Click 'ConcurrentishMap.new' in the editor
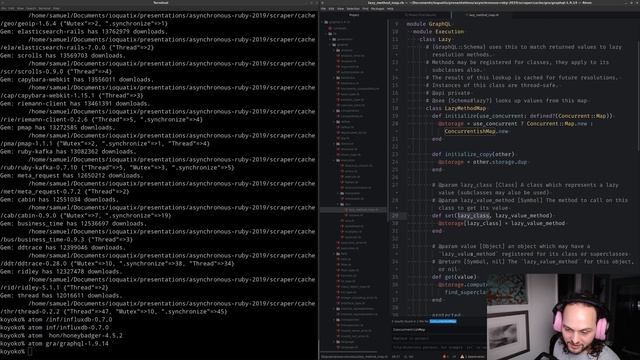Screen dimensions: 640x360 (x=476, y=131)
